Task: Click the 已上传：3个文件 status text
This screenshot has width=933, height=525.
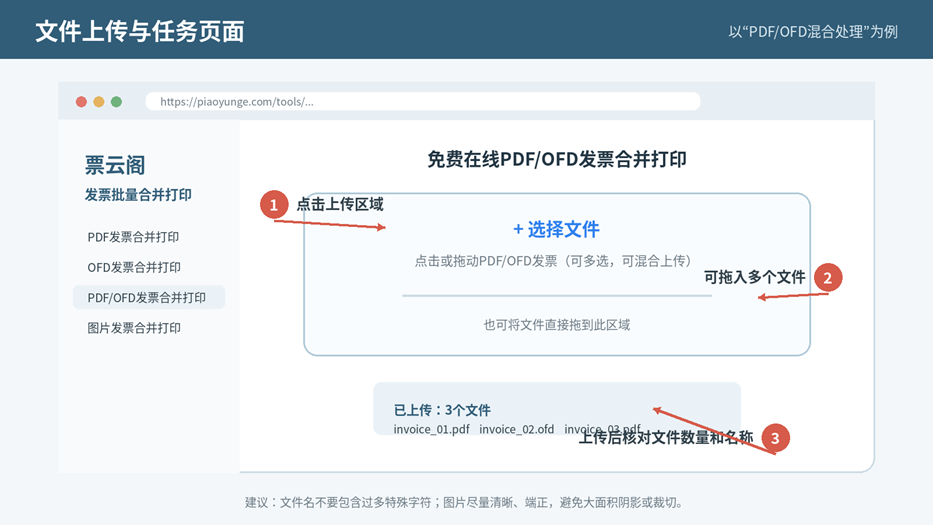Action: pyautogui.click(x=442, y=410)
